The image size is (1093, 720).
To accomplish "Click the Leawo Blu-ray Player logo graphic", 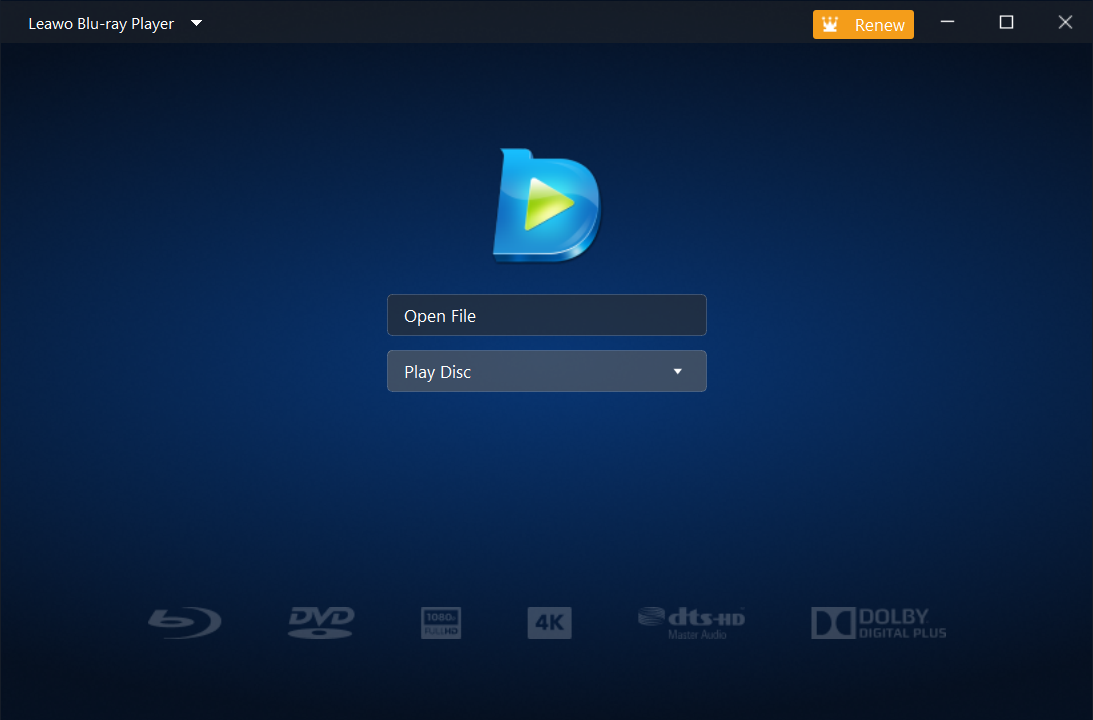I will (546, 204).
